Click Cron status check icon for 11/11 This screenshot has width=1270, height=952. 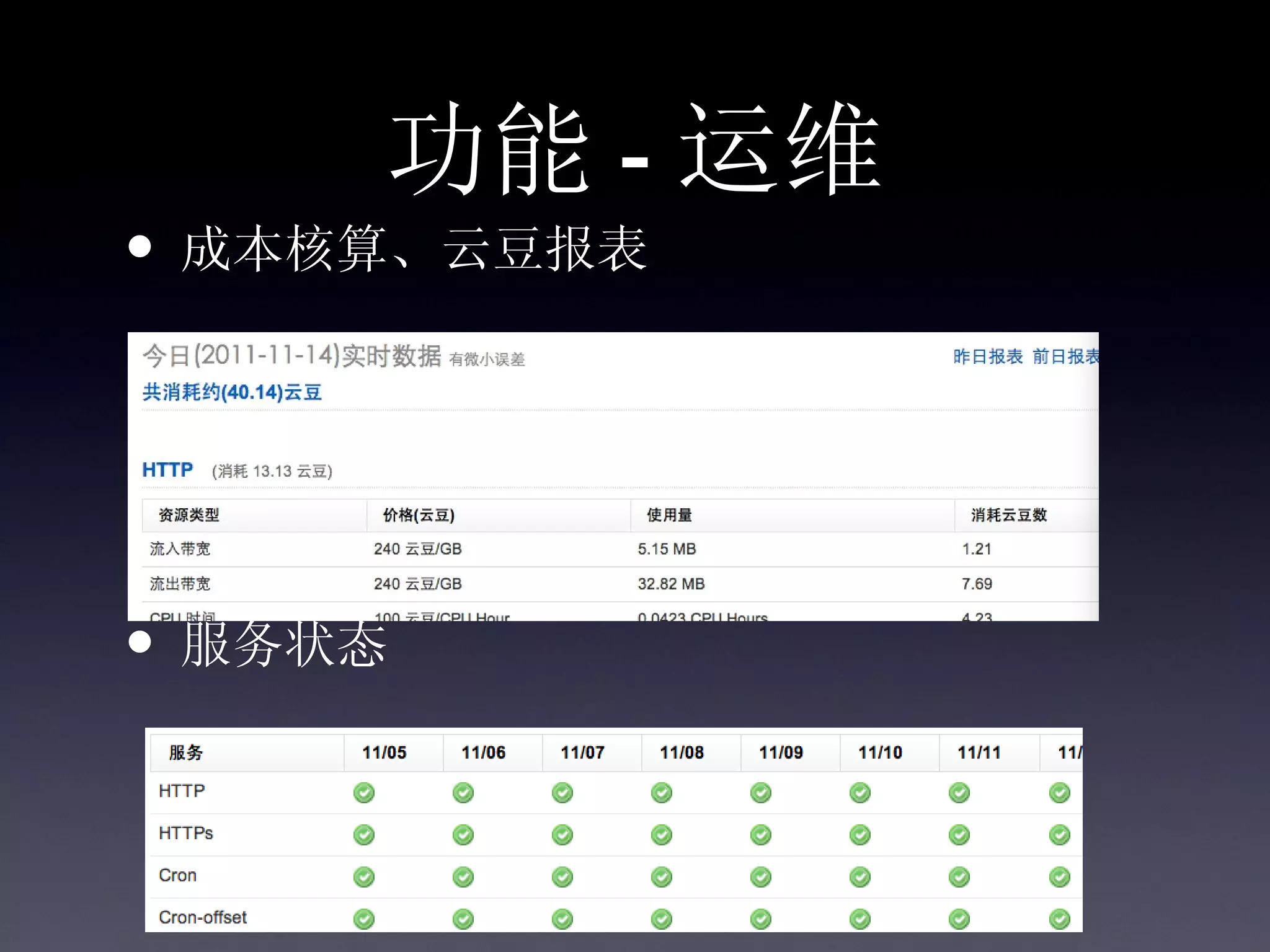pos(959,877)
